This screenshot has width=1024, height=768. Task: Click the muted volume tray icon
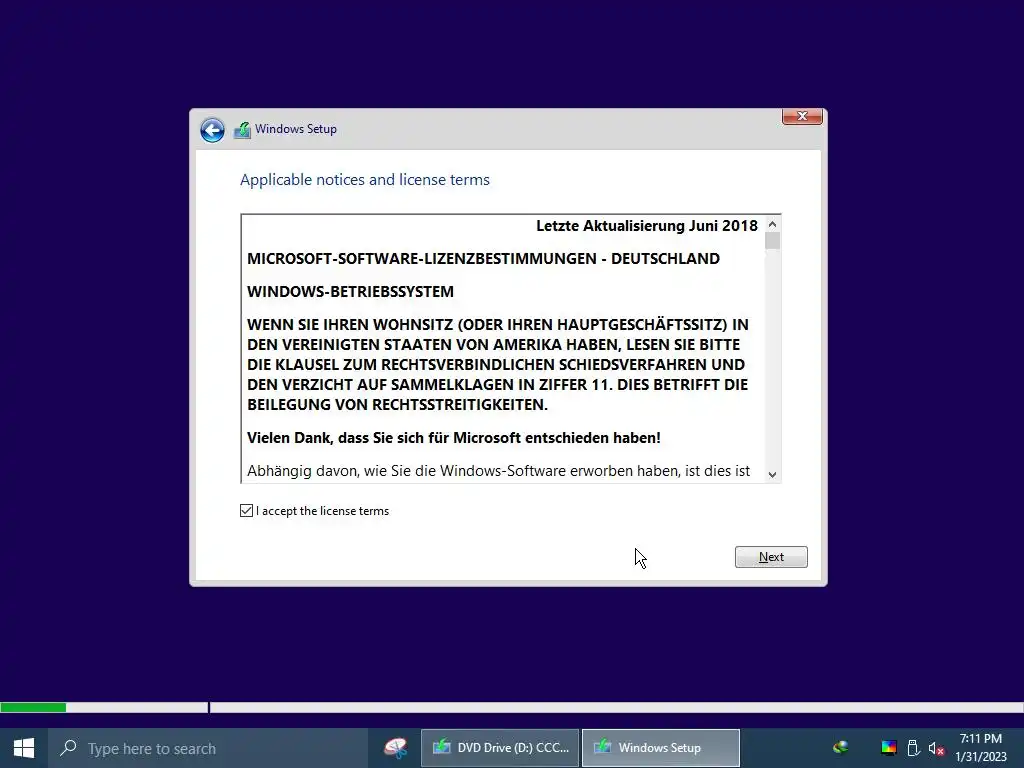coord(936,748)
